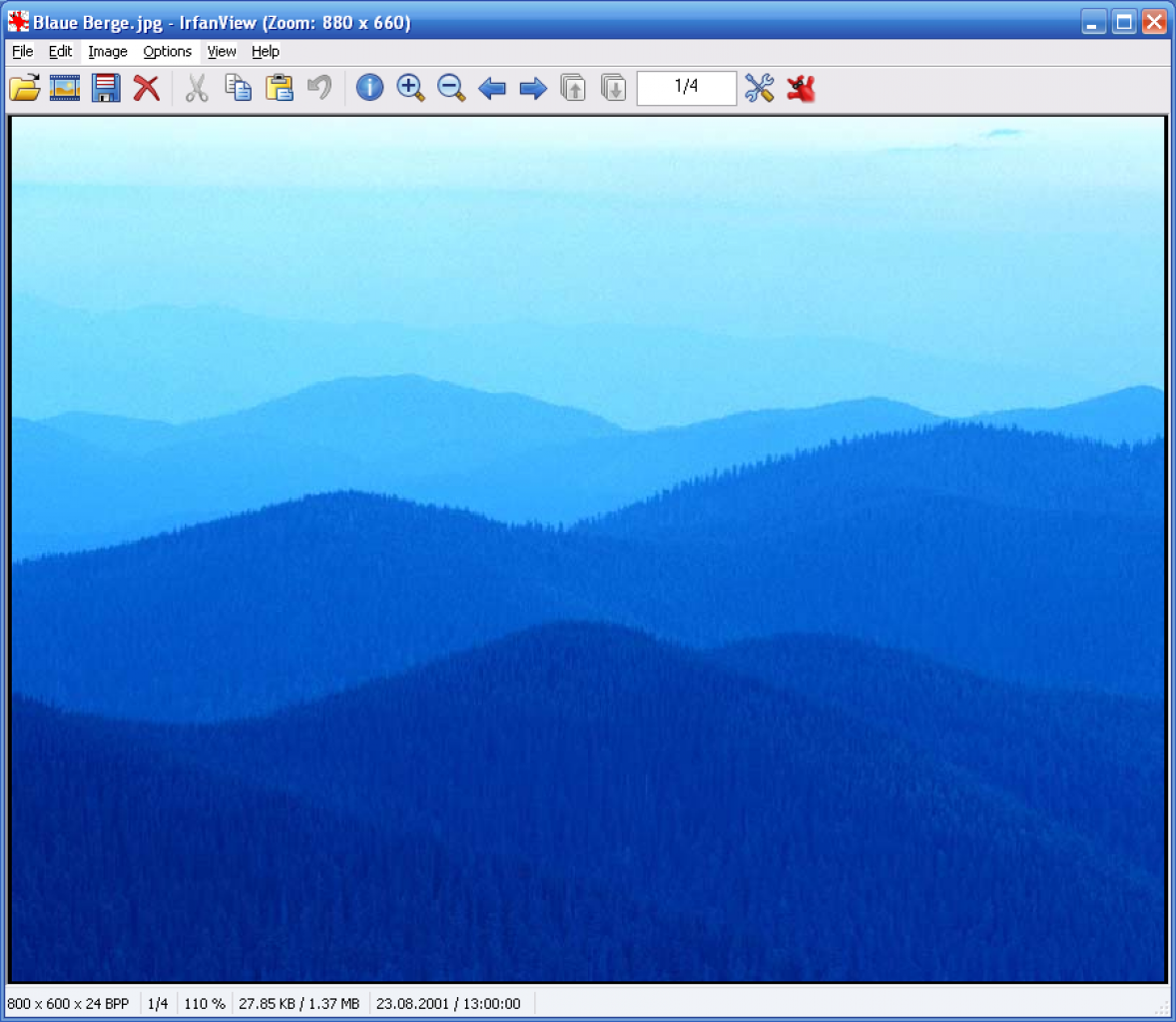Viewport: 1176px width, 1022px height.
Task: Open the File menu
Action: pos(23,51)
